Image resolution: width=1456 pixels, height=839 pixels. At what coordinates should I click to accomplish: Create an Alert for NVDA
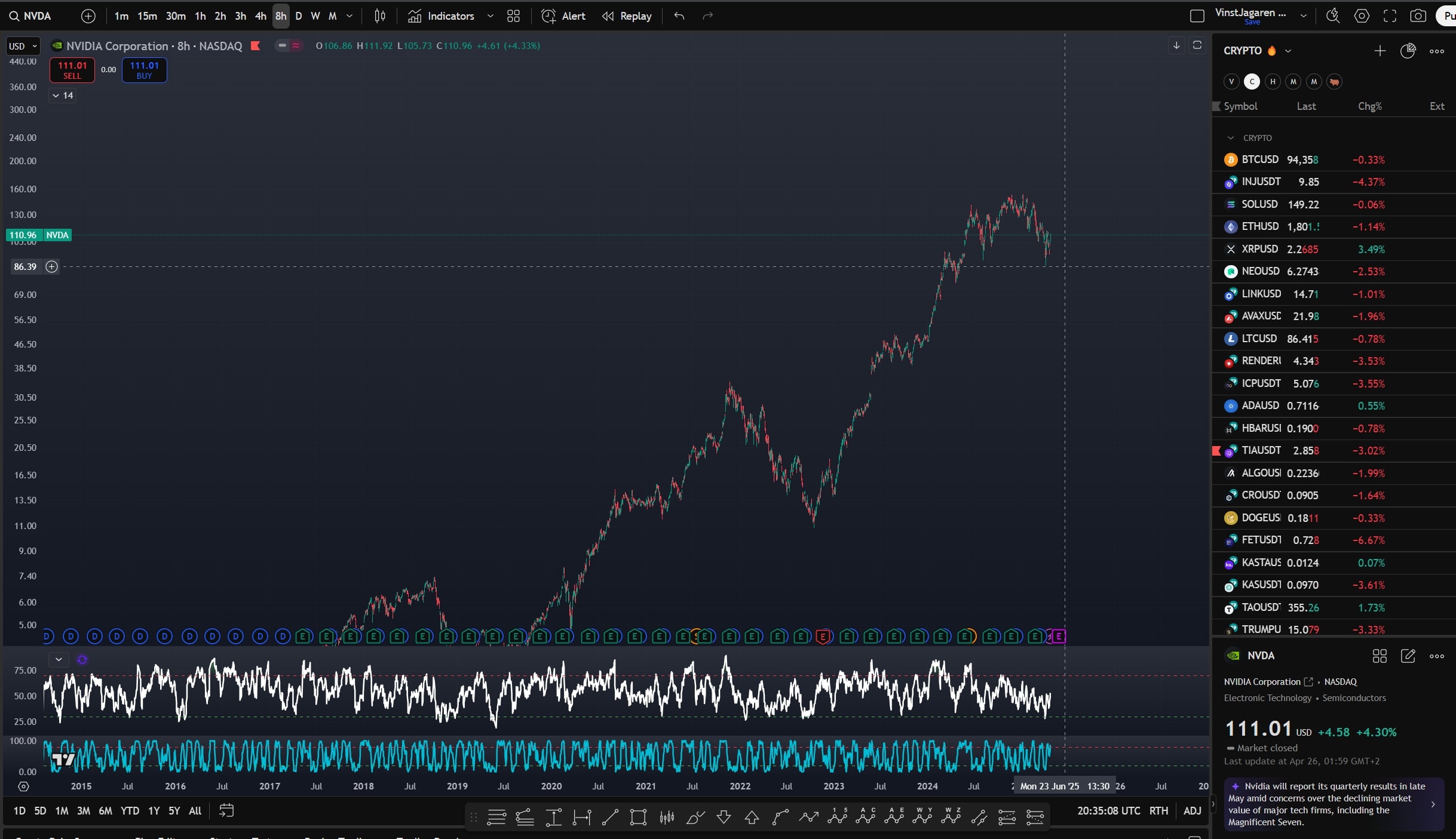click(563, 16)
